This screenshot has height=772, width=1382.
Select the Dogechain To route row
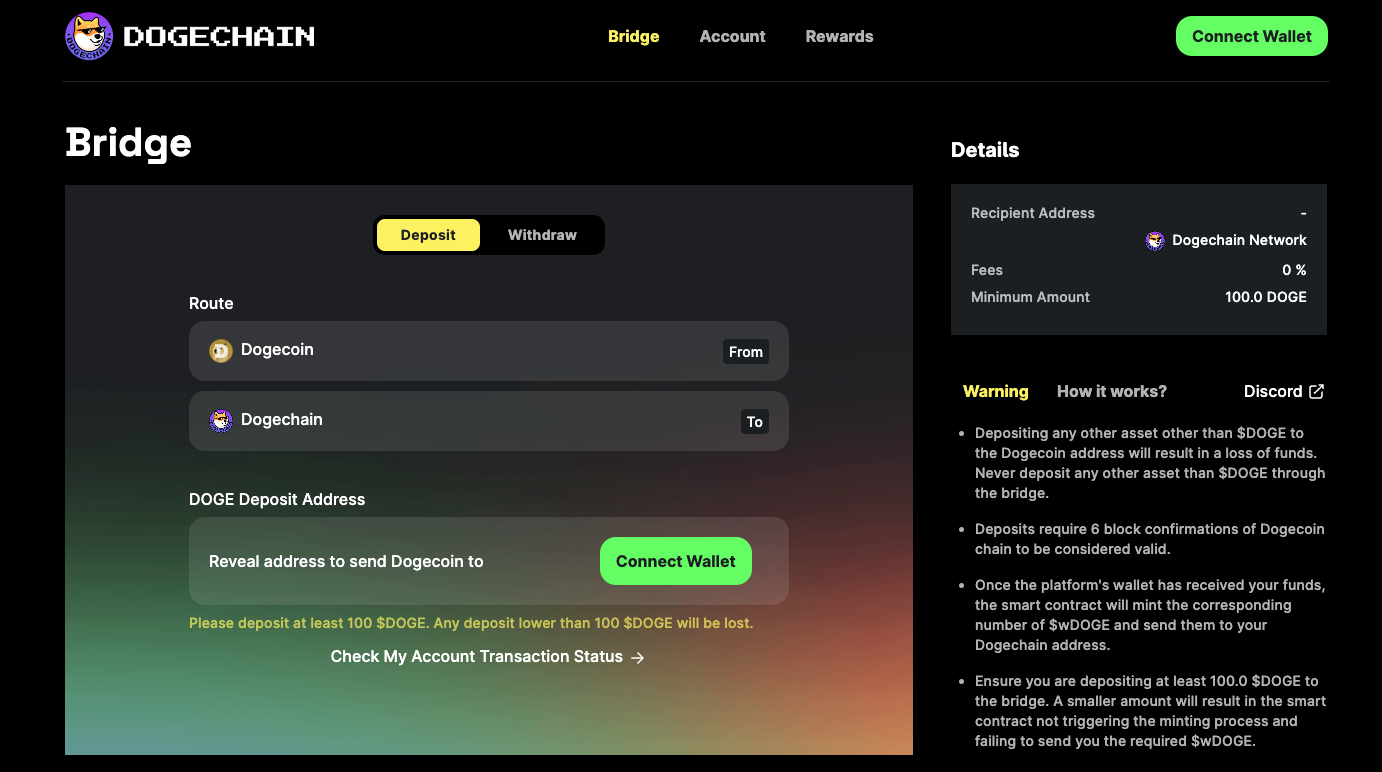(489, 421)
